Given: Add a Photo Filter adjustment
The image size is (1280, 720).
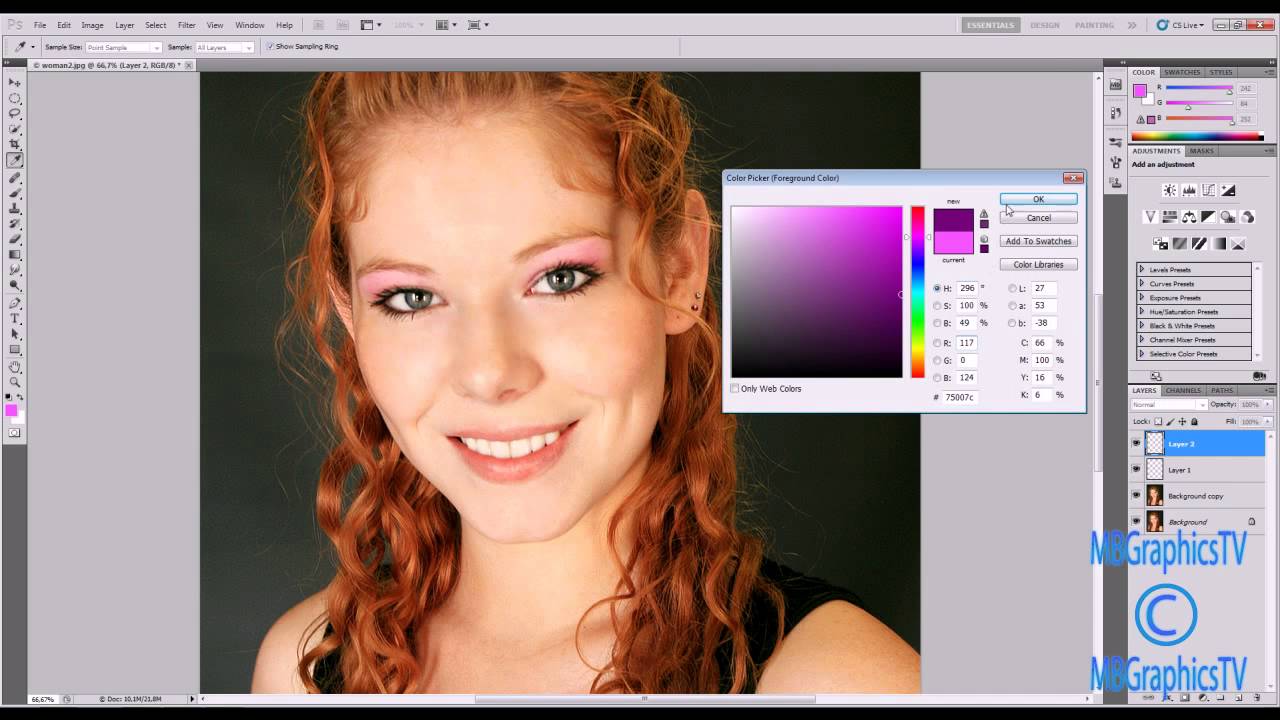Looking at the screenshot, I should tap(1228, 217).
